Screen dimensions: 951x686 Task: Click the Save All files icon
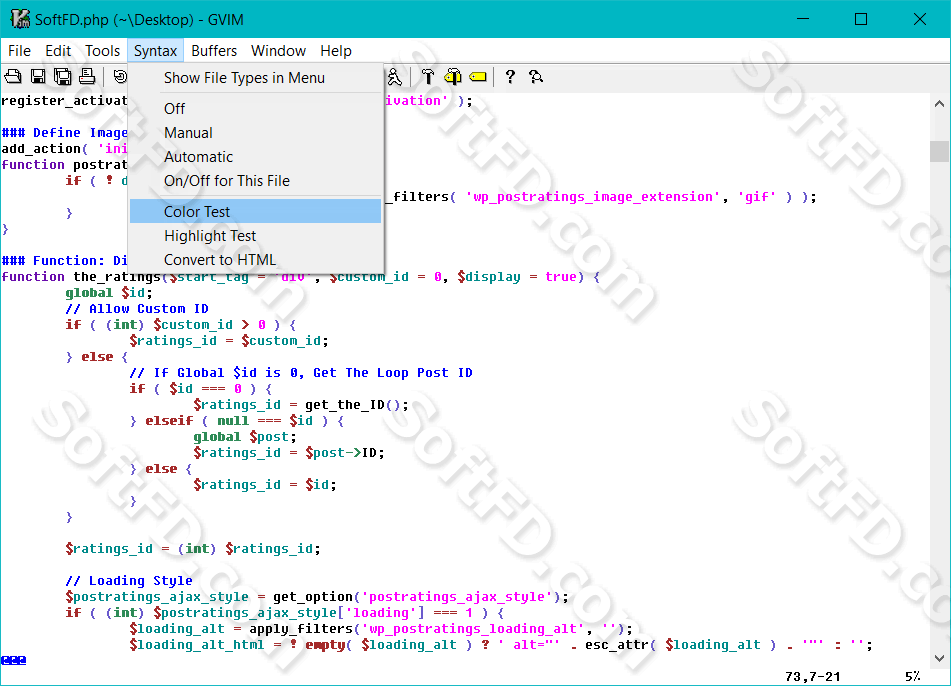(62, 76)
